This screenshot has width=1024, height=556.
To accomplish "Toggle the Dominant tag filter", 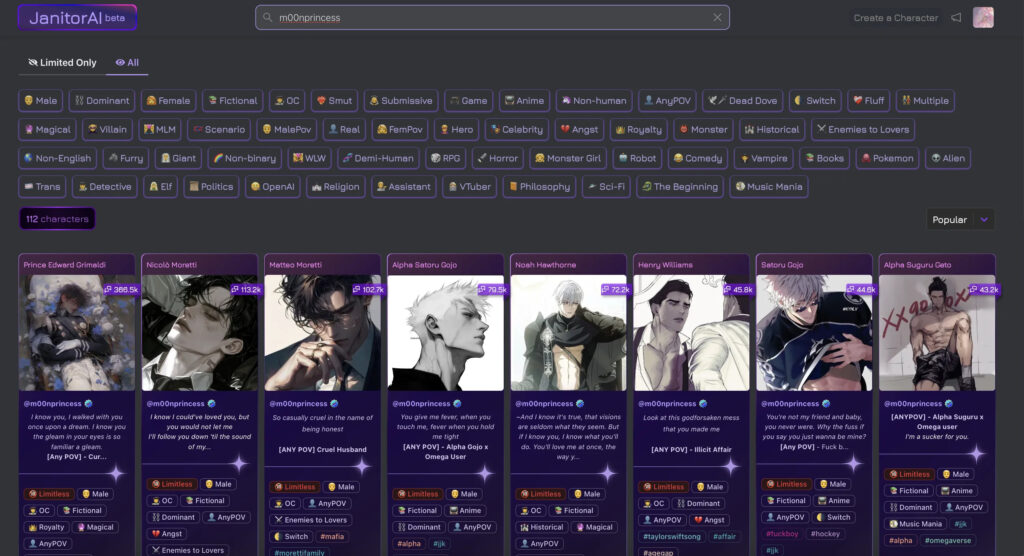I will pos(101,101).
